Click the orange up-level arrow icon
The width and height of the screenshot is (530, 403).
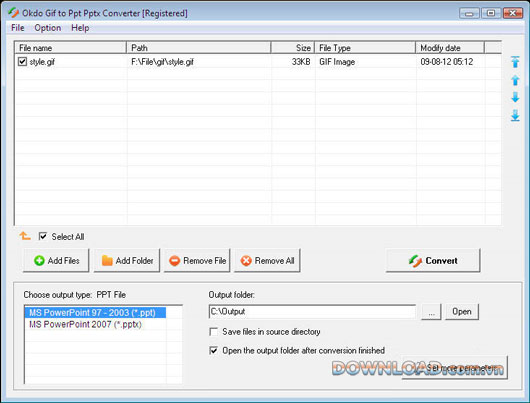[x=25, y=236]
